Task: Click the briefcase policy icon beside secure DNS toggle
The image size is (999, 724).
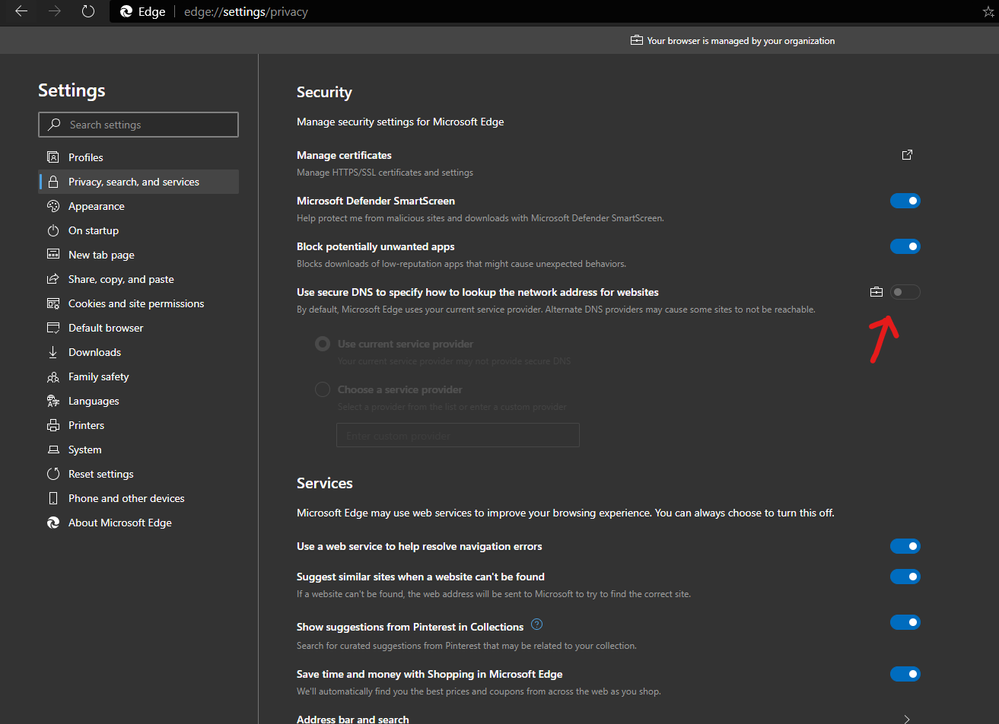Action: pos(876,292)
